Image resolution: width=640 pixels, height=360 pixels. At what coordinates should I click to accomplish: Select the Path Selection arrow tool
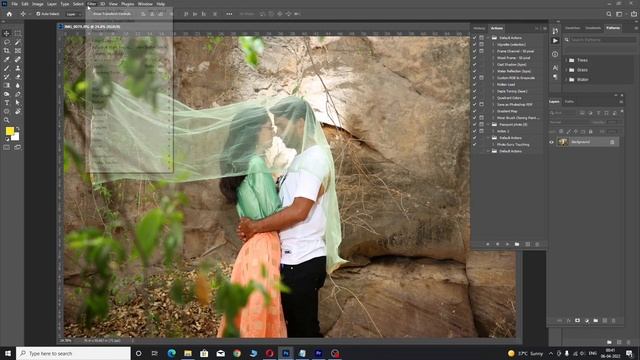(x=18, y=103)
